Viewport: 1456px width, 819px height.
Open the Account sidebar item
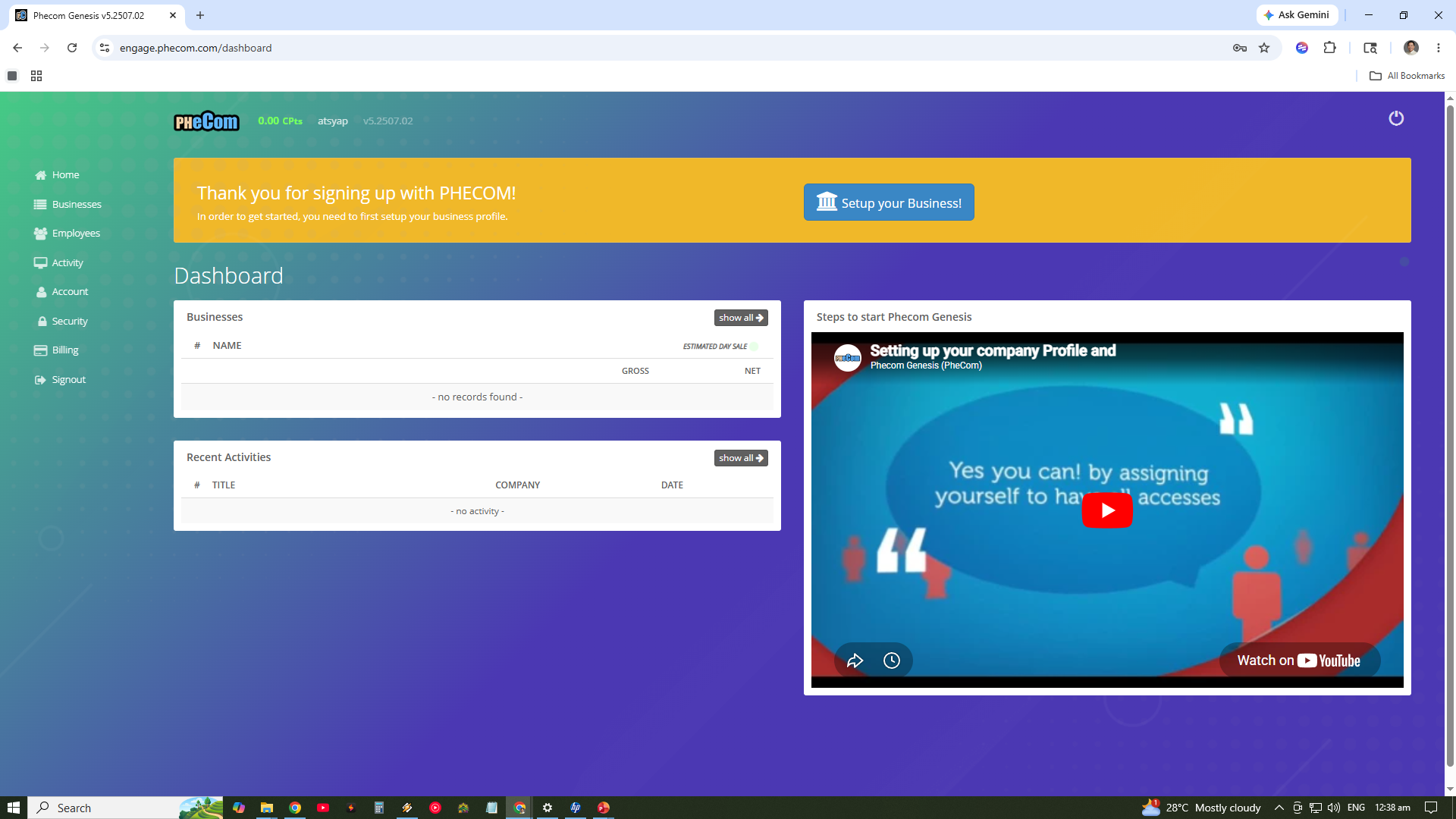62,292
